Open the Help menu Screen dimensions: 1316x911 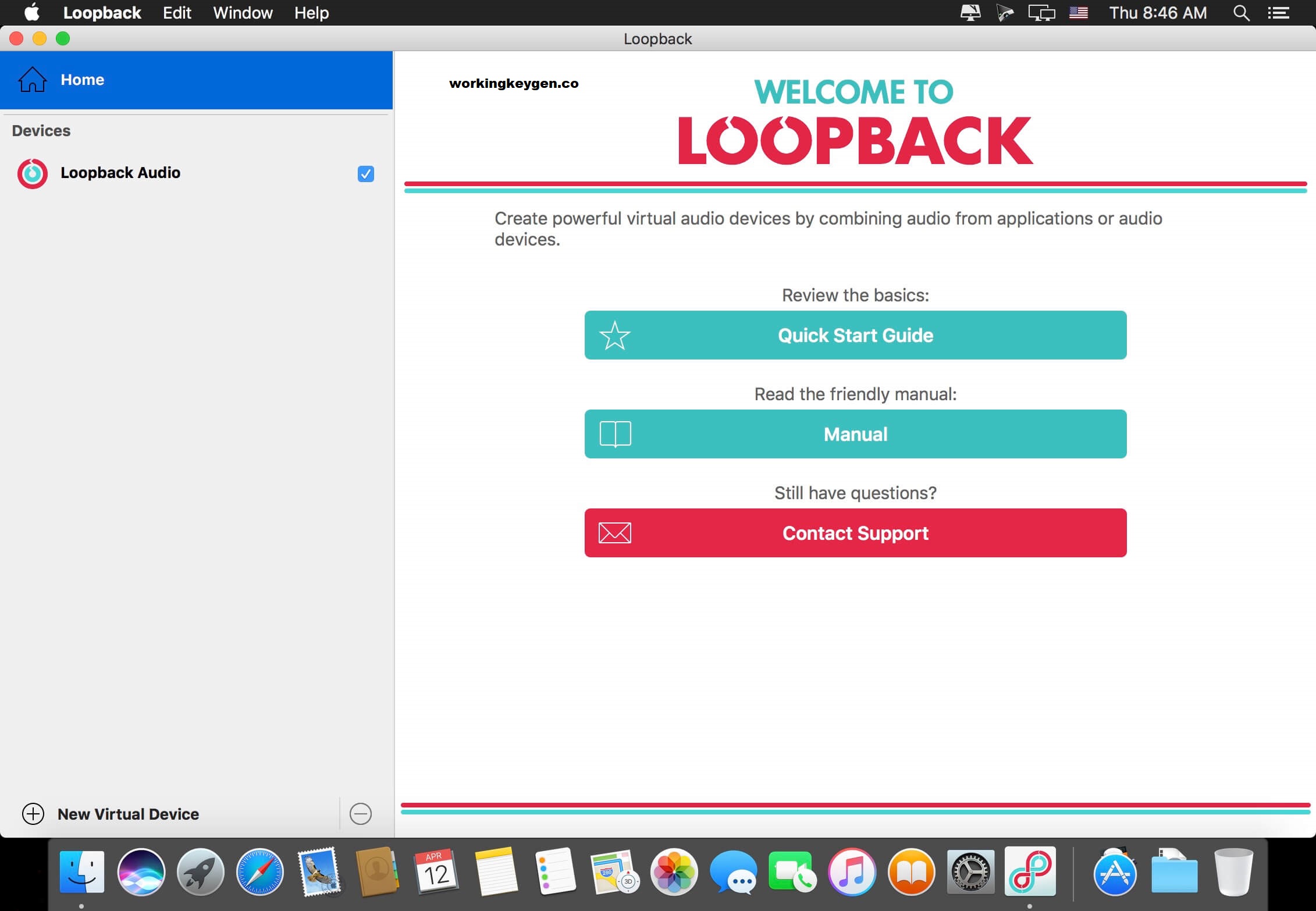[311, 12]
